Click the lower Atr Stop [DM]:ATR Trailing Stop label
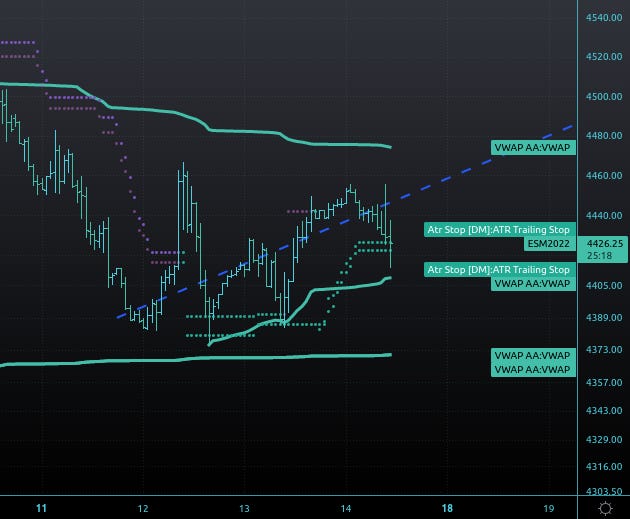The height and width of the screenshot is (519, 630). (499, 270)
